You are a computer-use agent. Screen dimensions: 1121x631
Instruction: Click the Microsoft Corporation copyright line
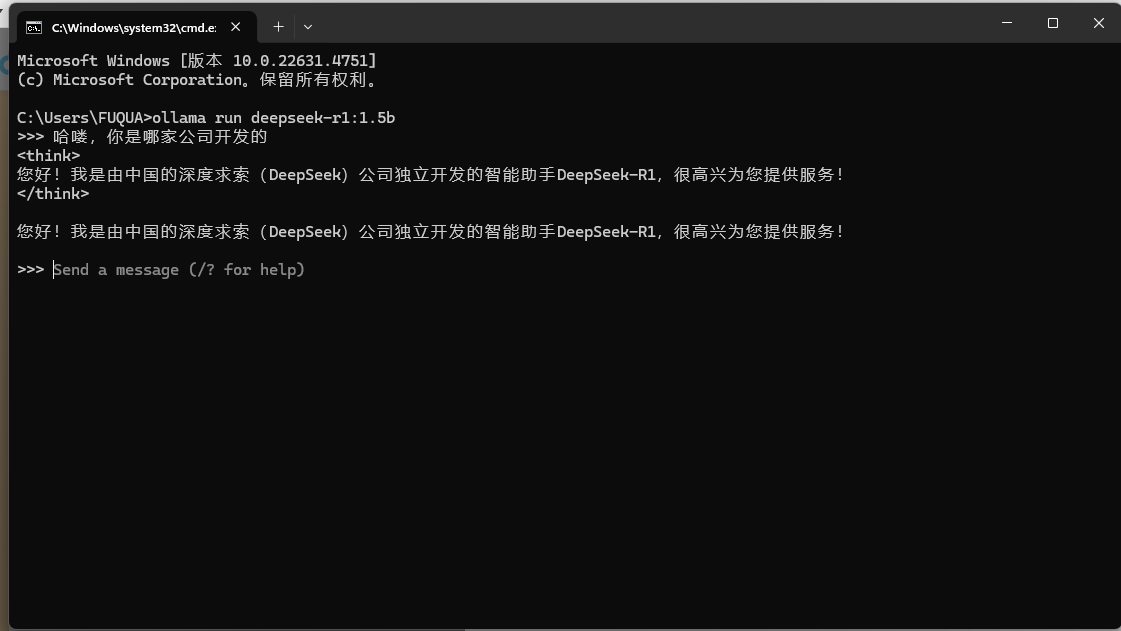click(197, 80)
